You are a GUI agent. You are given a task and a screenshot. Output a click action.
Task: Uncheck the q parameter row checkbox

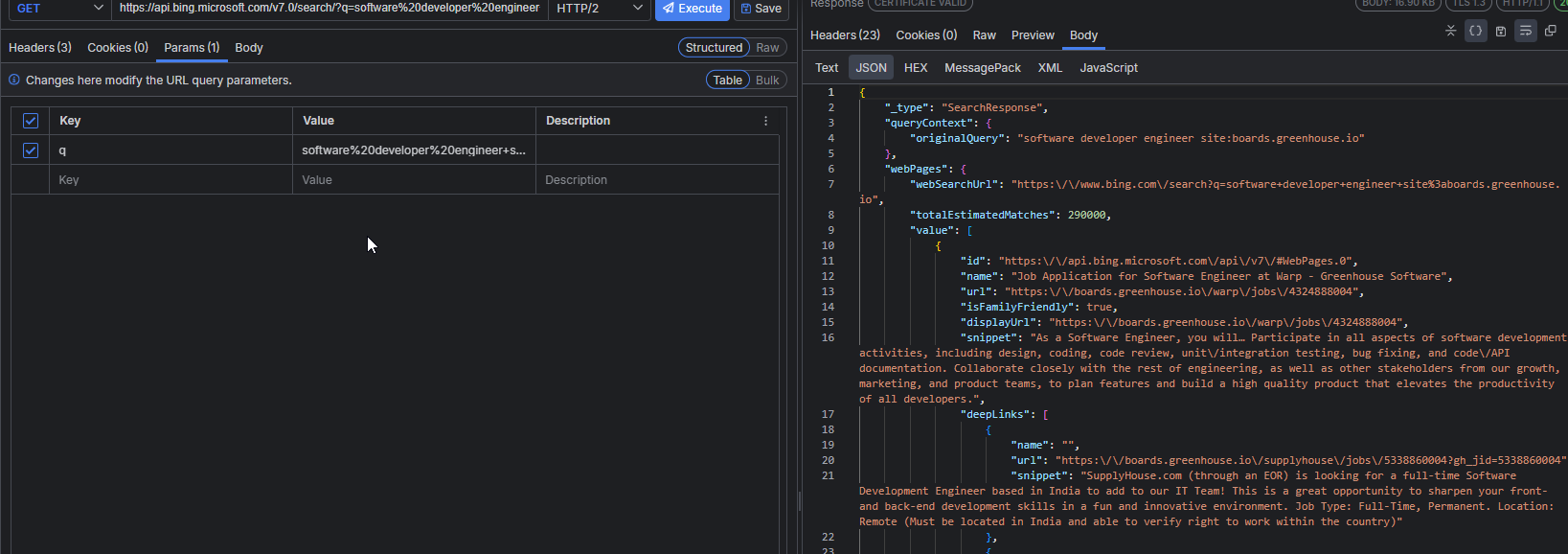[31, 150]
